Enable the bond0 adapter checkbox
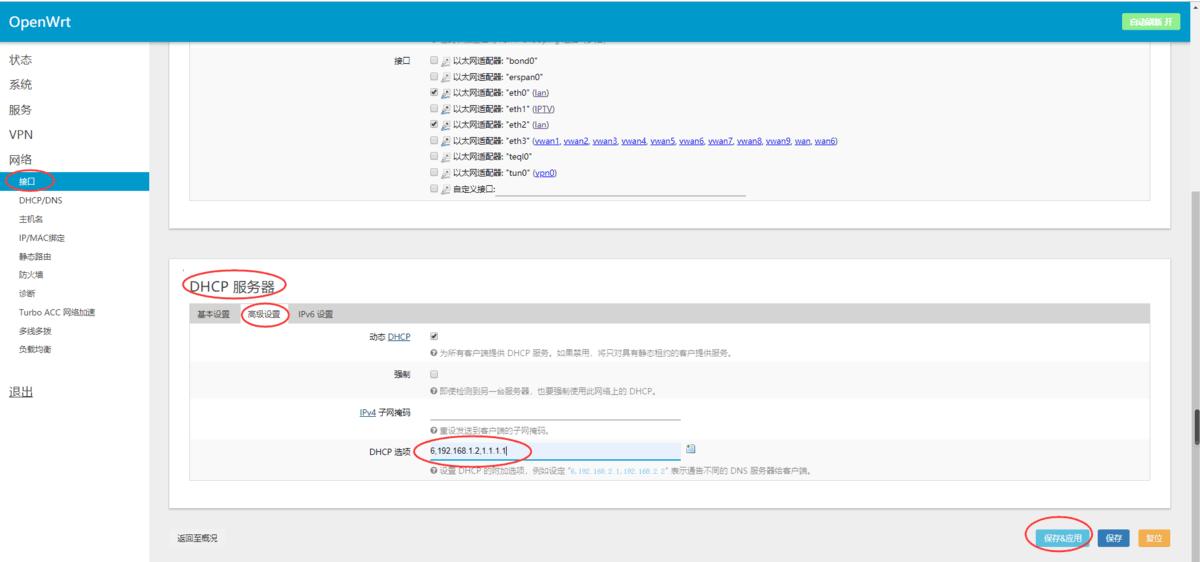This screenshot has width=1200, height=562. click(433, 61)
